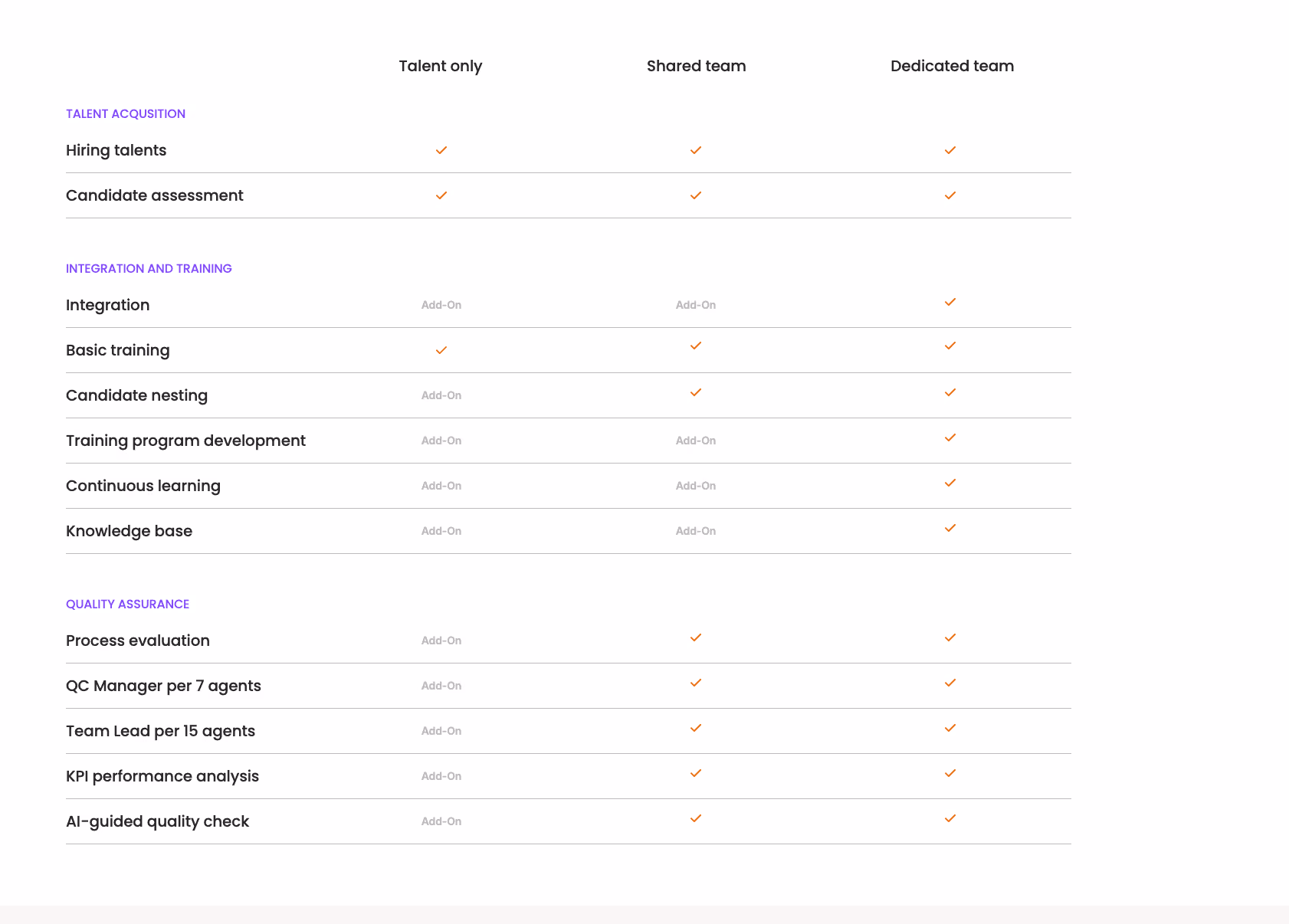Click the Integration row label

tap(107, 306)
